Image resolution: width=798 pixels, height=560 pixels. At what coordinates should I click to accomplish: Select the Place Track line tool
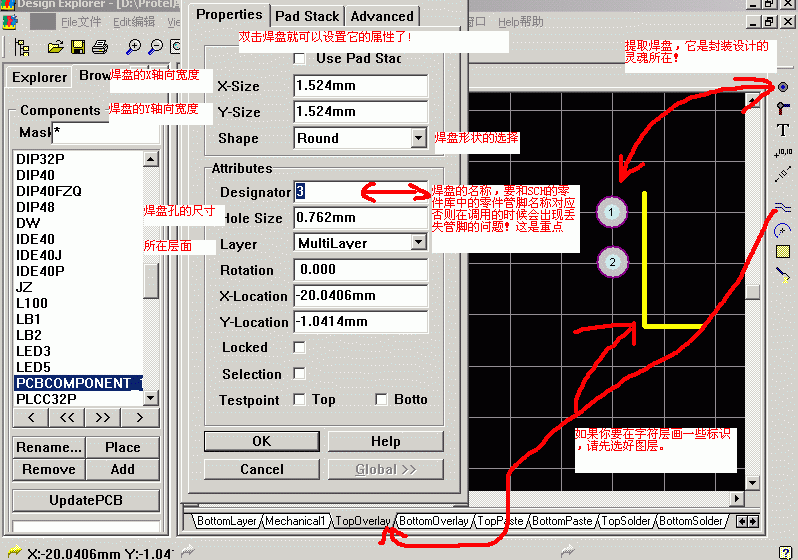pos(783,208)
